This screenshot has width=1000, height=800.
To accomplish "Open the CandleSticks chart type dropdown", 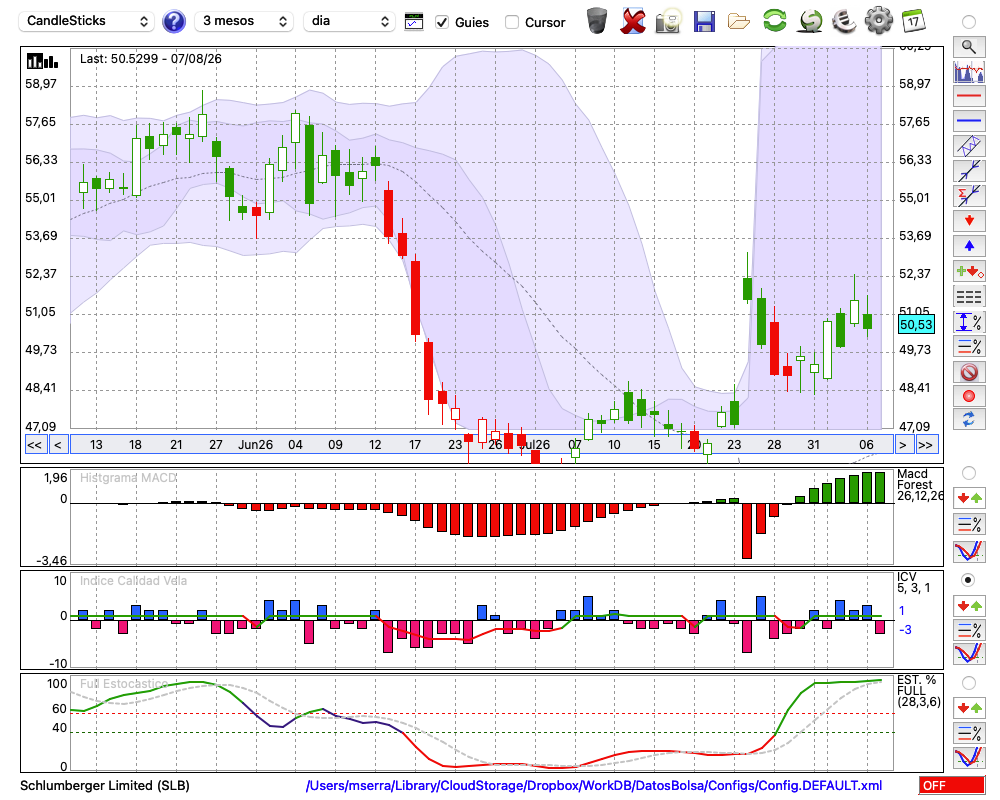I will (x=87, y=21).
